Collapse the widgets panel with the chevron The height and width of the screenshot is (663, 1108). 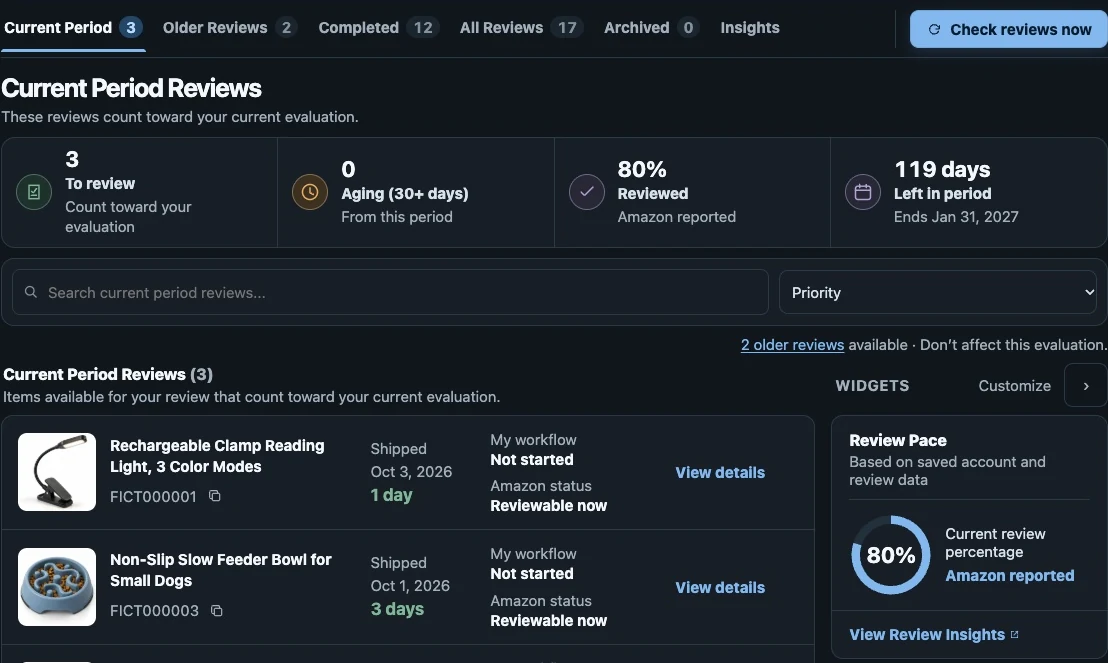point(1085,386)
